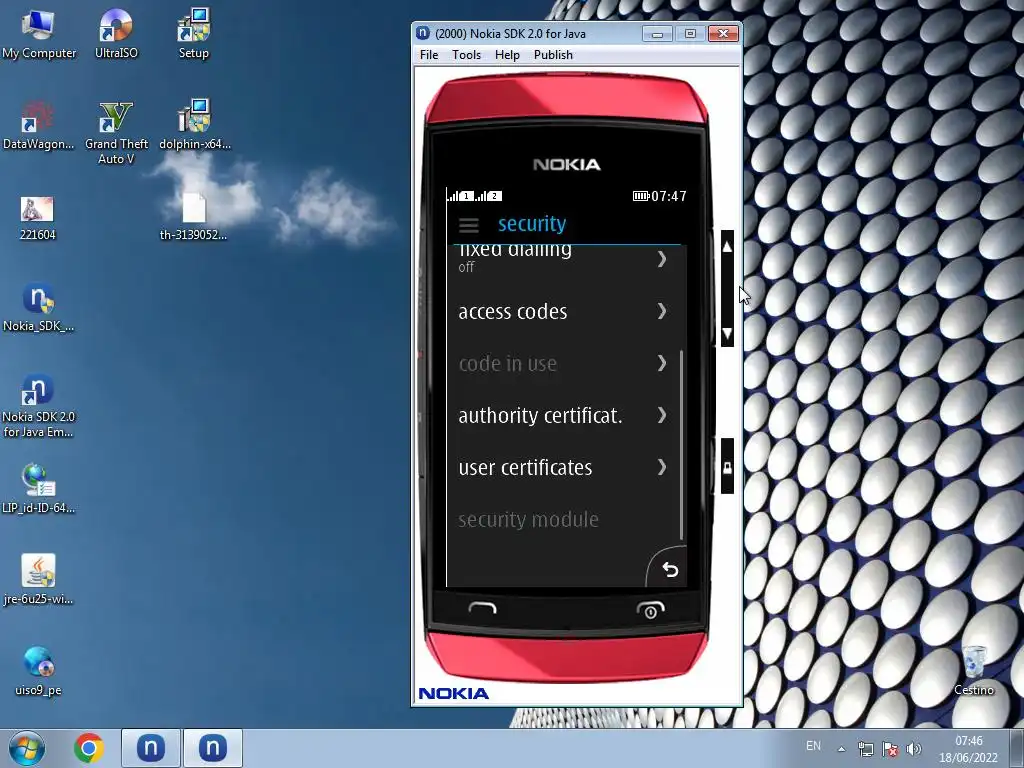Image resolution: width=1024 pixels, height=768 pixels.
Task: Open UltraISO desktop shortcut
Action: 116,35
